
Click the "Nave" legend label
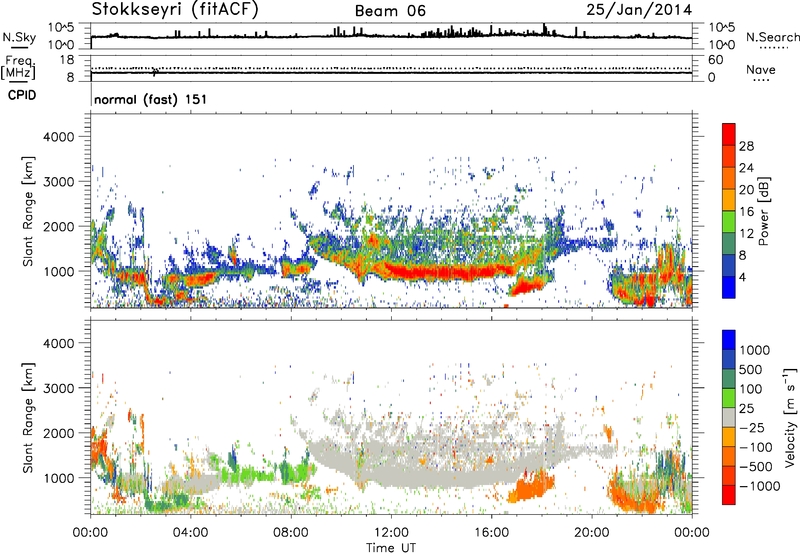[x=761, y=70]
